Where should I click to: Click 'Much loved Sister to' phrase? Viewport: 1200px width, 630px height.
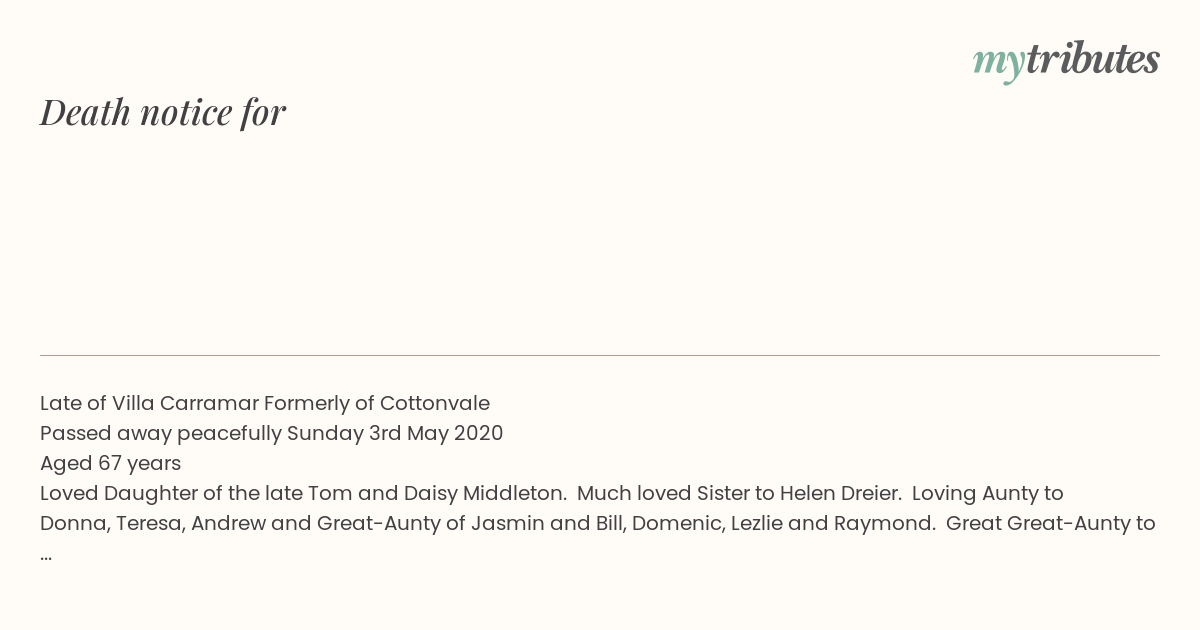pos(676,493)
